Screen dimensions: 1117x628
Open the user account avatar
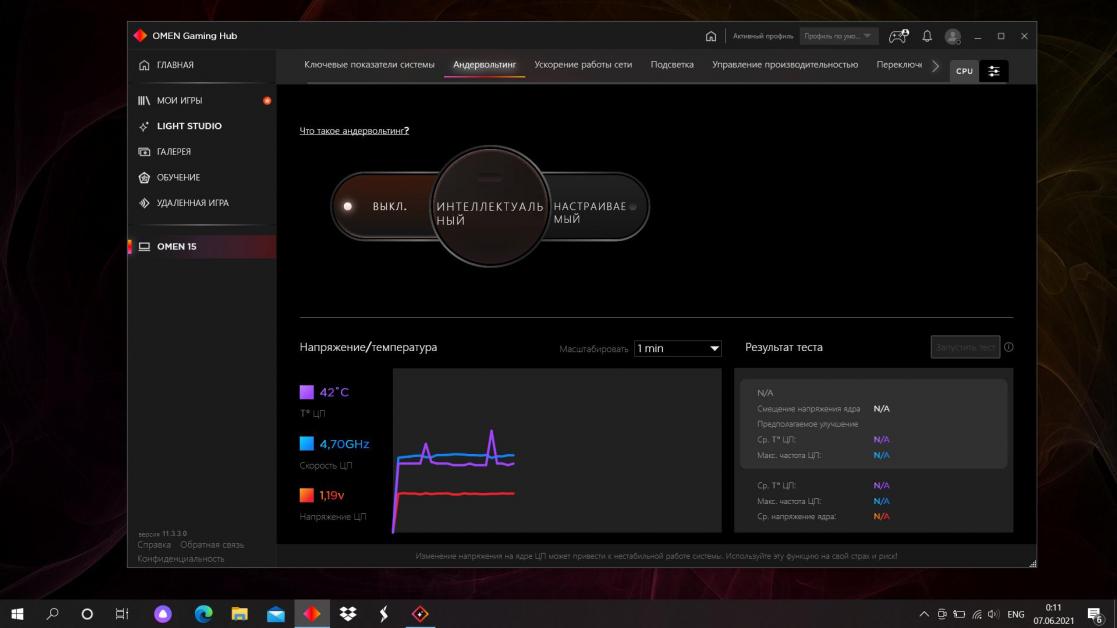click(x=952, y=36)
